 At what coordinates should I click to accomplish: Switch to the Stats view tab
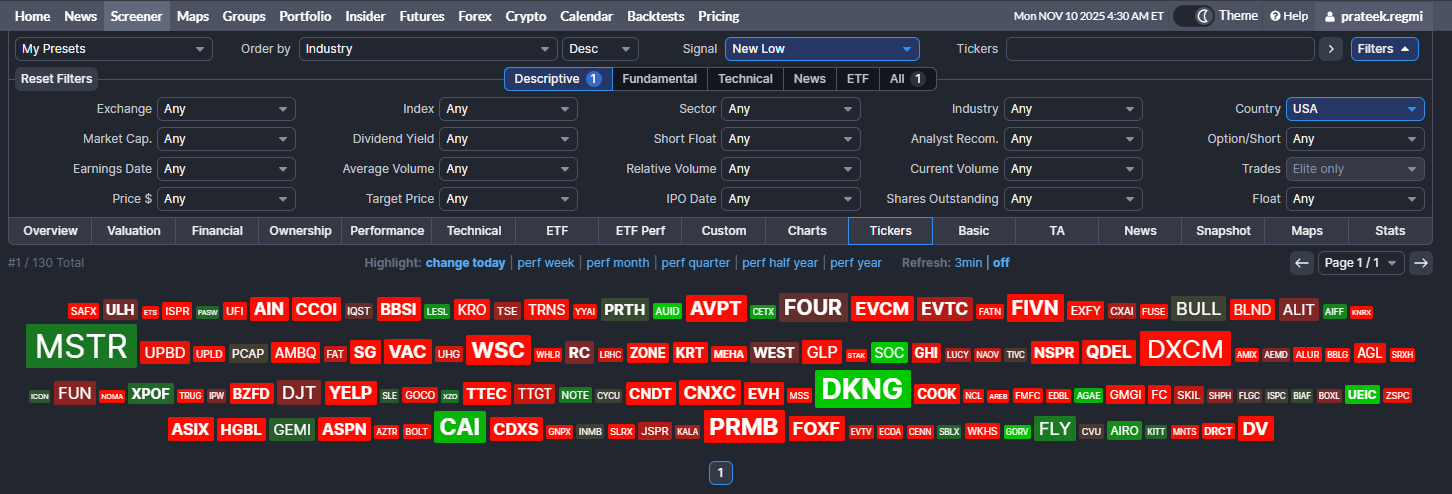click(1390, 231)
